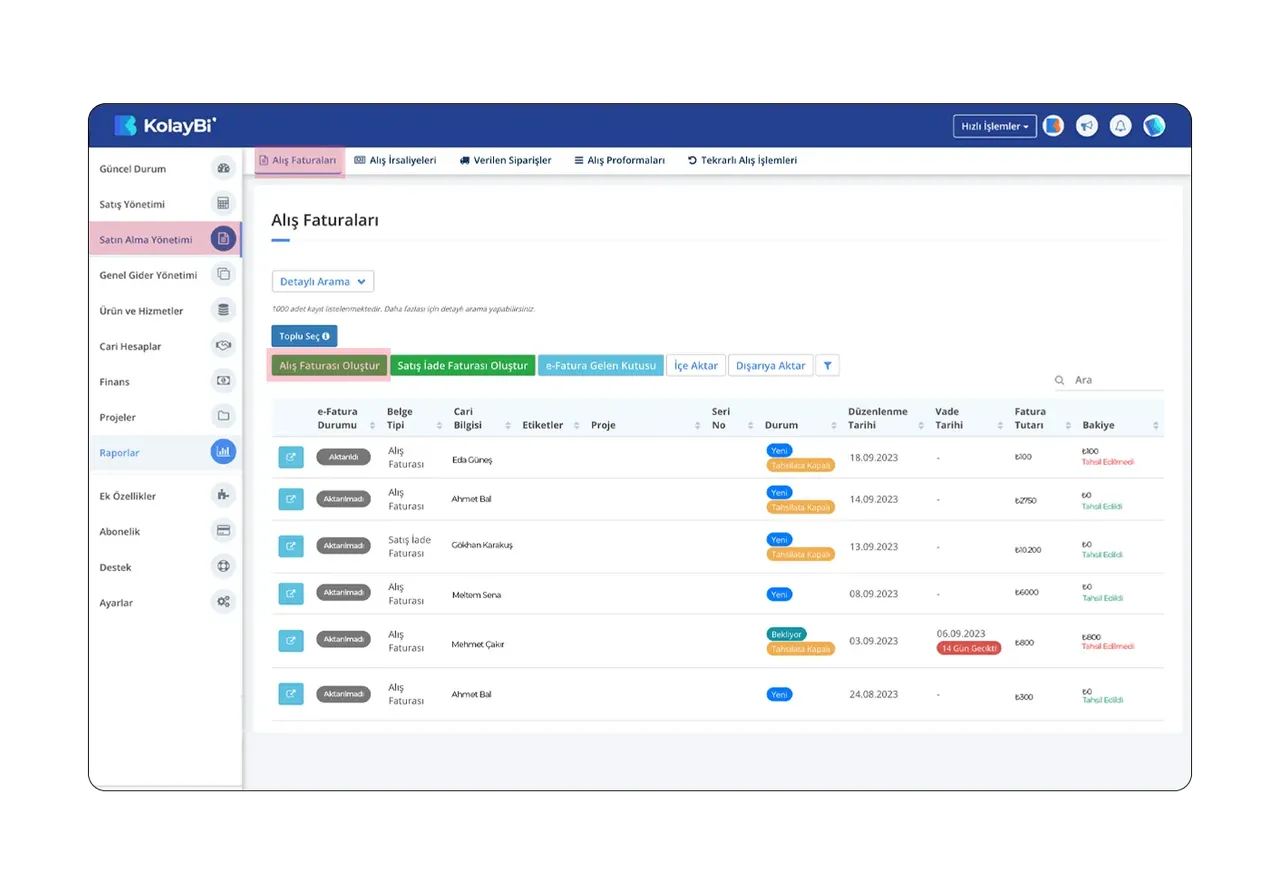This screenshot has width=1280, height=870.
Task: Click the Toplu Seç button
Action: click(304, 336)
